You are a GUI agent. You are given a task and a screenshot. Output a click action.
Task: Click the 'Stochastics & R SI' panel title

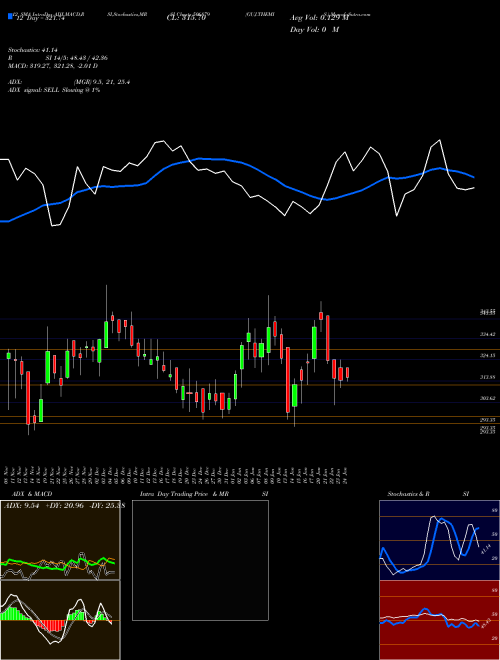(x=428, y=494)
